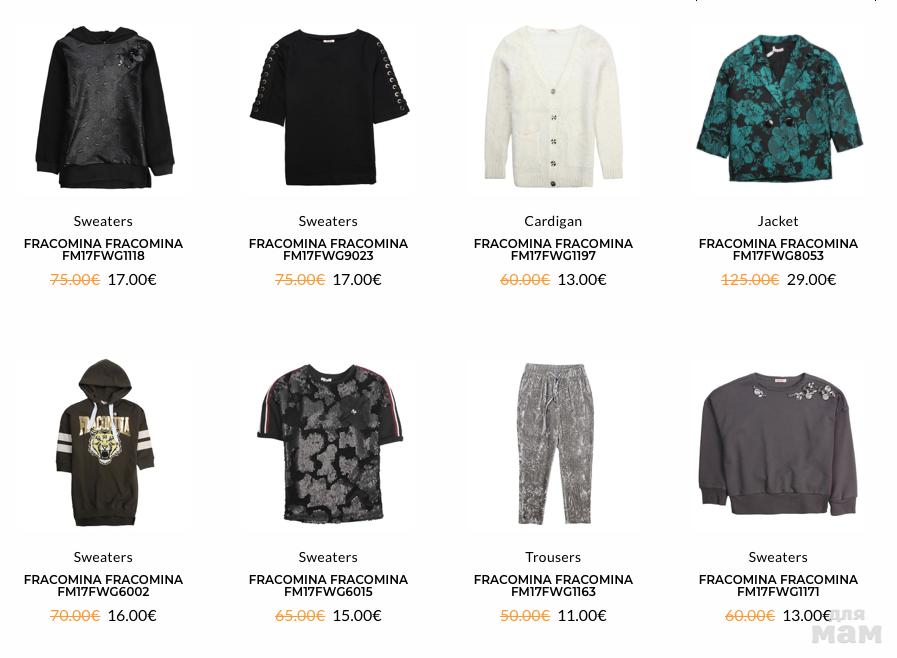Open the FRACOMINA FM17FWG1171 sweater link
The image size is (897, 658).
coord(778,585)
